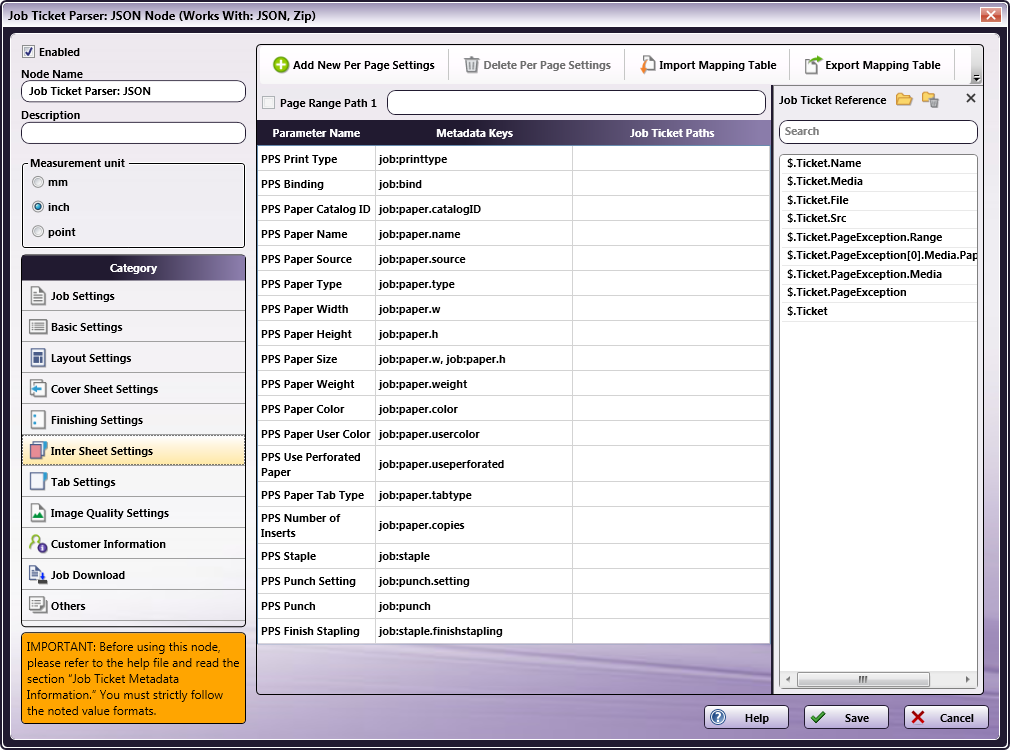Viewport: 1010px width, 750px height.
Task: Click the Tab Settings icon
Action: click(x=38, y=481)
